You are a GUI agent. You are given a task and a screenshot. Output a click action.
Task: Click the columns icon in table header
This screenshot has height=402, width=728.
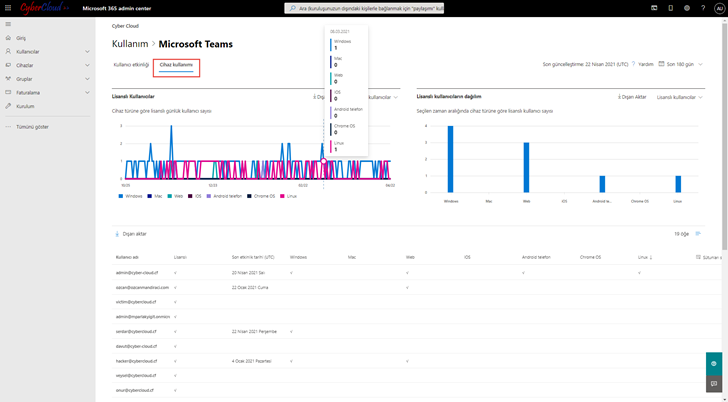click(698, 257)
